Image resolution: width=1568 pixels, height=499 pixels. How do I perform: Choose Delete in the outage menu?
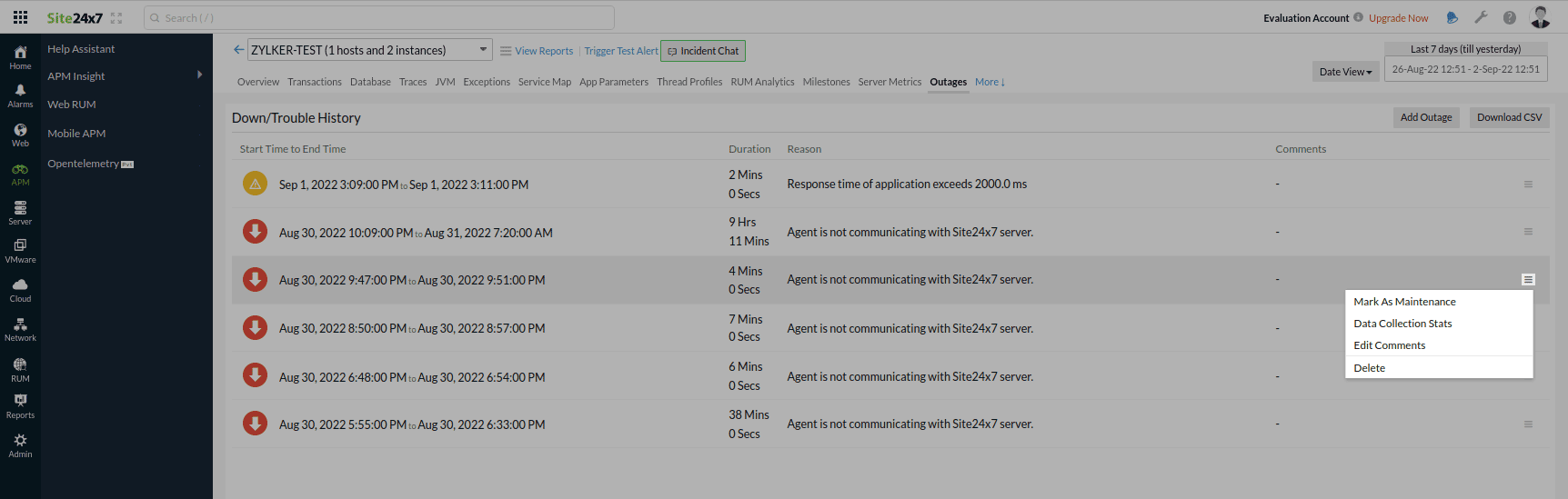(x=1369, y=368)
